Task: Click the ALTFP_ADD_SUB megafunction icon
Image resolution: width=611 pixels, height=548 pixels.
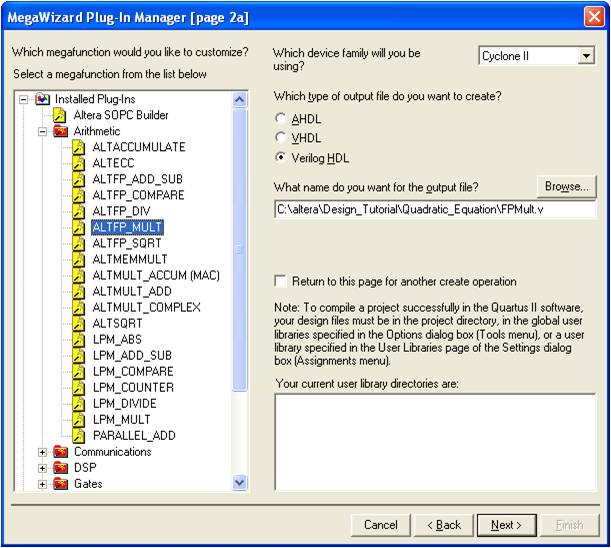Action: coord(78,179)
